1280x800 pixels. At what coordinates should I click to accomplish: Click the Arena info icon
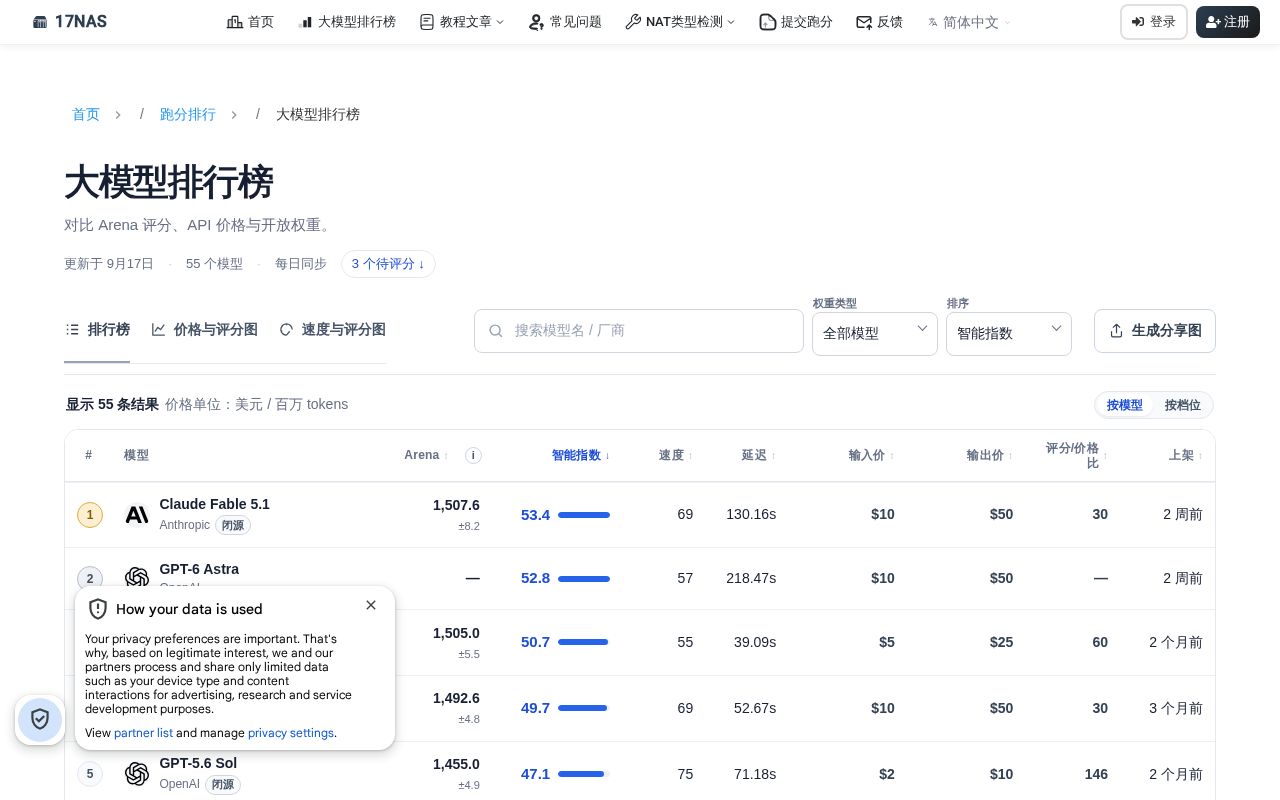tap(473, 455)
